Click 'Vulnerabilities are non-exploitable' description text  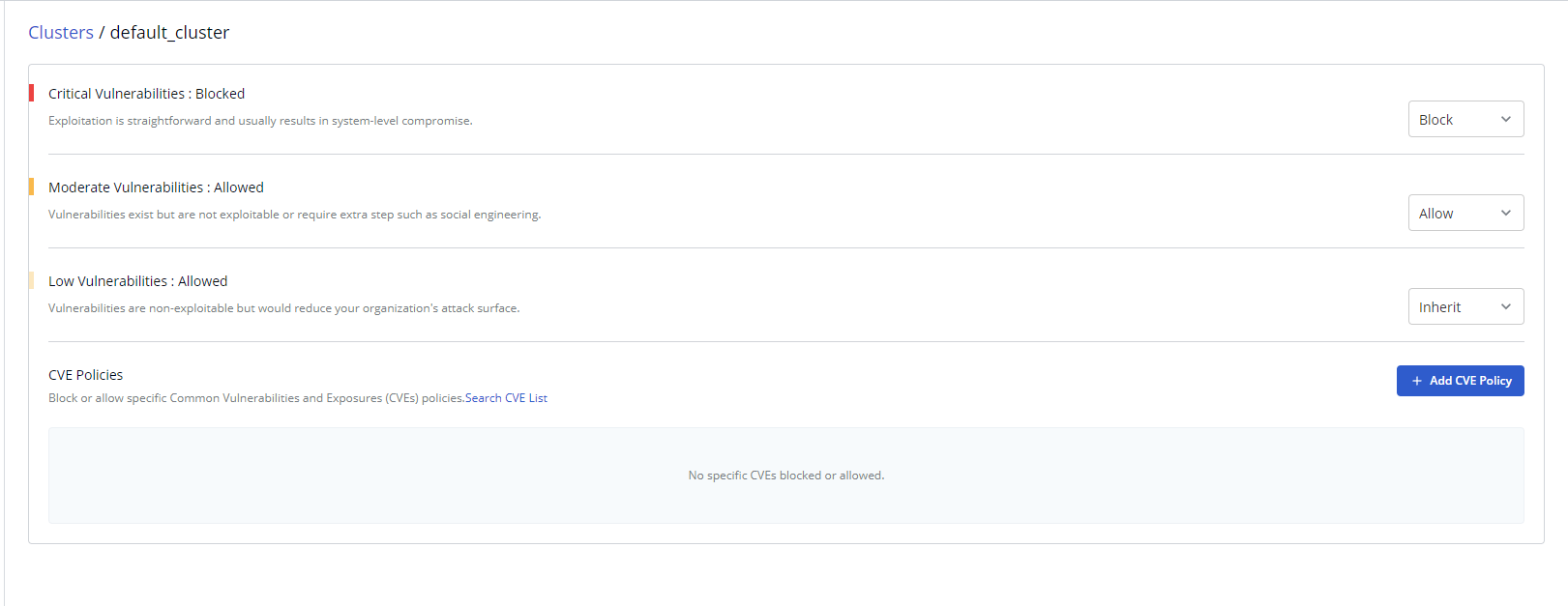(x=284, y=308)
